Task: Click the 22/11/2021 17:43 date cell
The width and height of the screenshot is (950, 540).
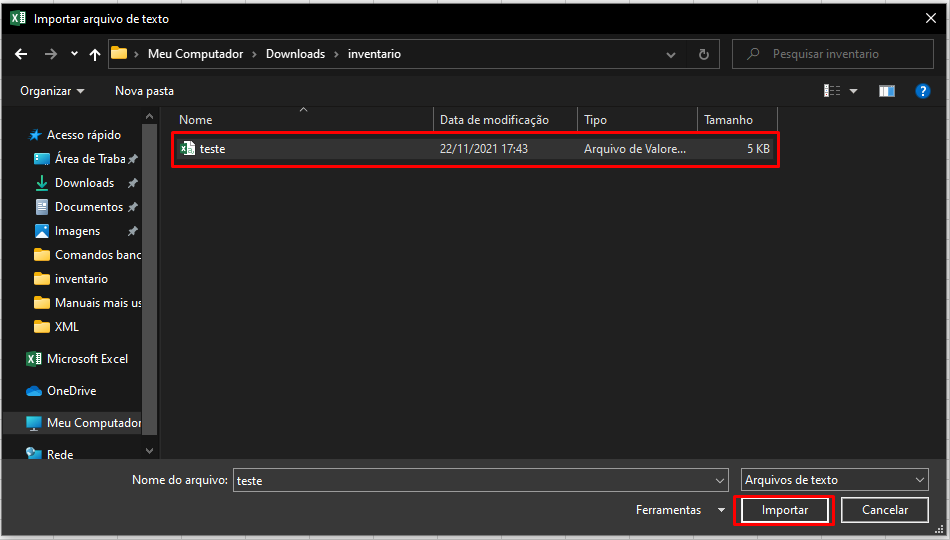Action: pos(483,149)
